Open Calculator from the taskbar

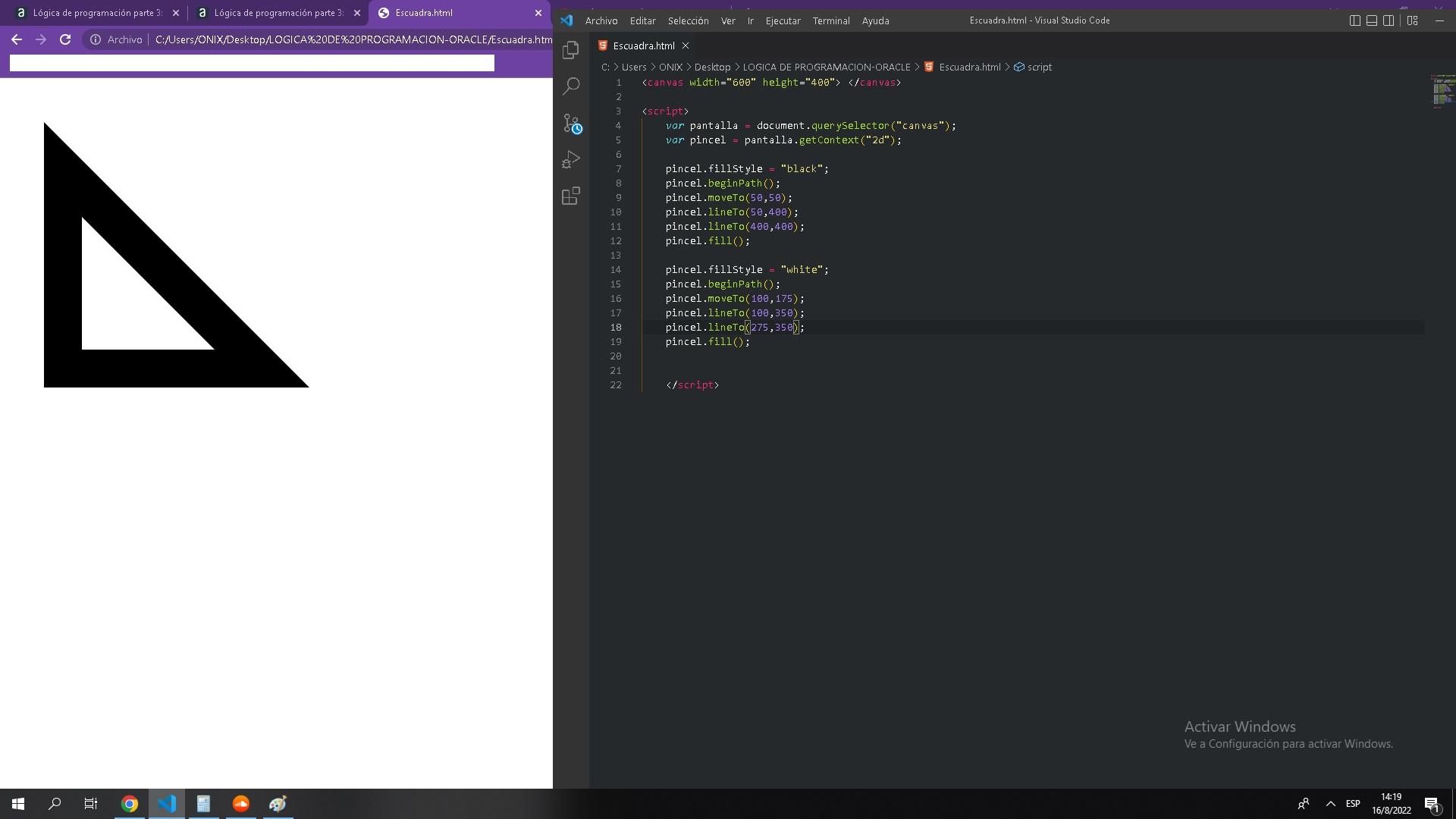204,804
